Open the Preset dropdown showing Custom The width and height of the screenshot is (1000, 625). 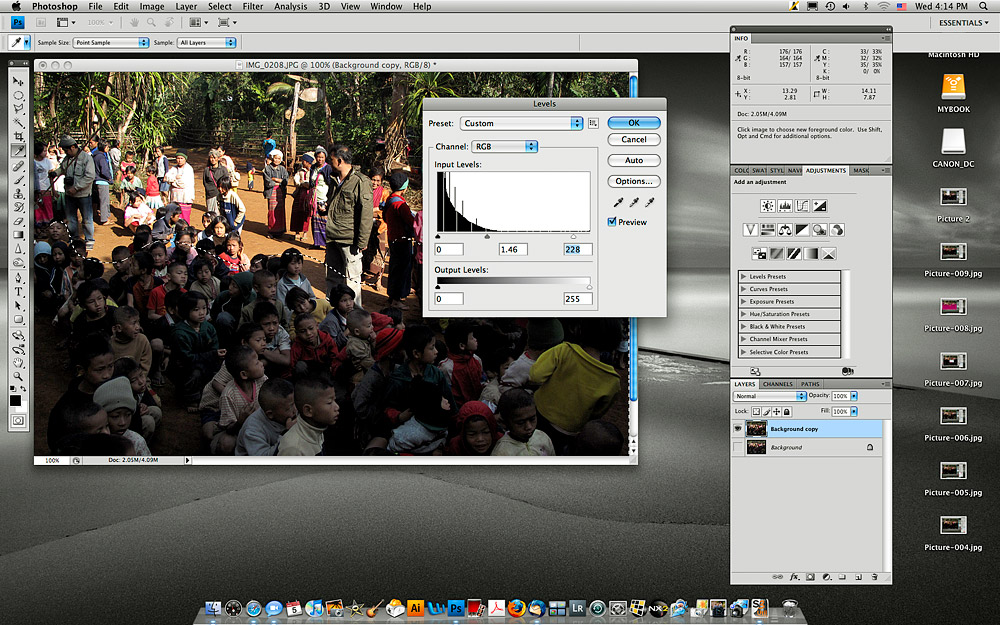[521, 123]
